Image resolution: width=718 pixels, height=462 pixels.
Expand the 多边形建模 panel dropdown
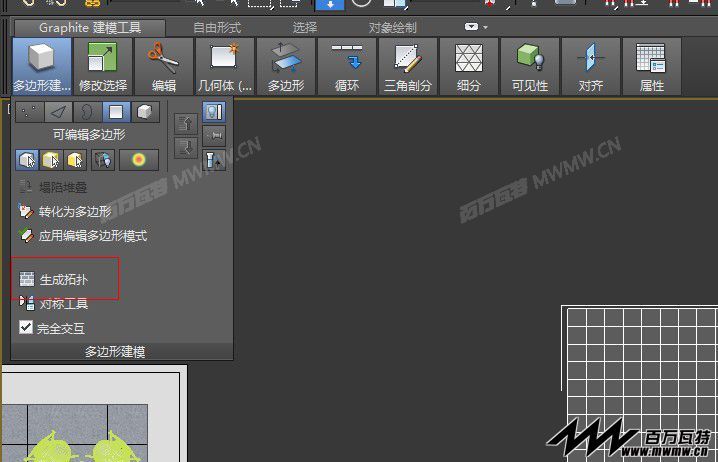pos(115,352)
